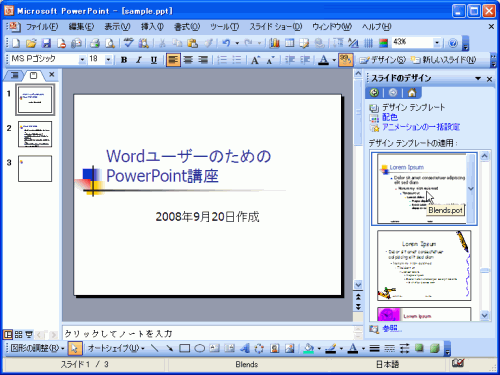Click the Browse link at pane bottom

pyautogui.click(x=391, y=328)
